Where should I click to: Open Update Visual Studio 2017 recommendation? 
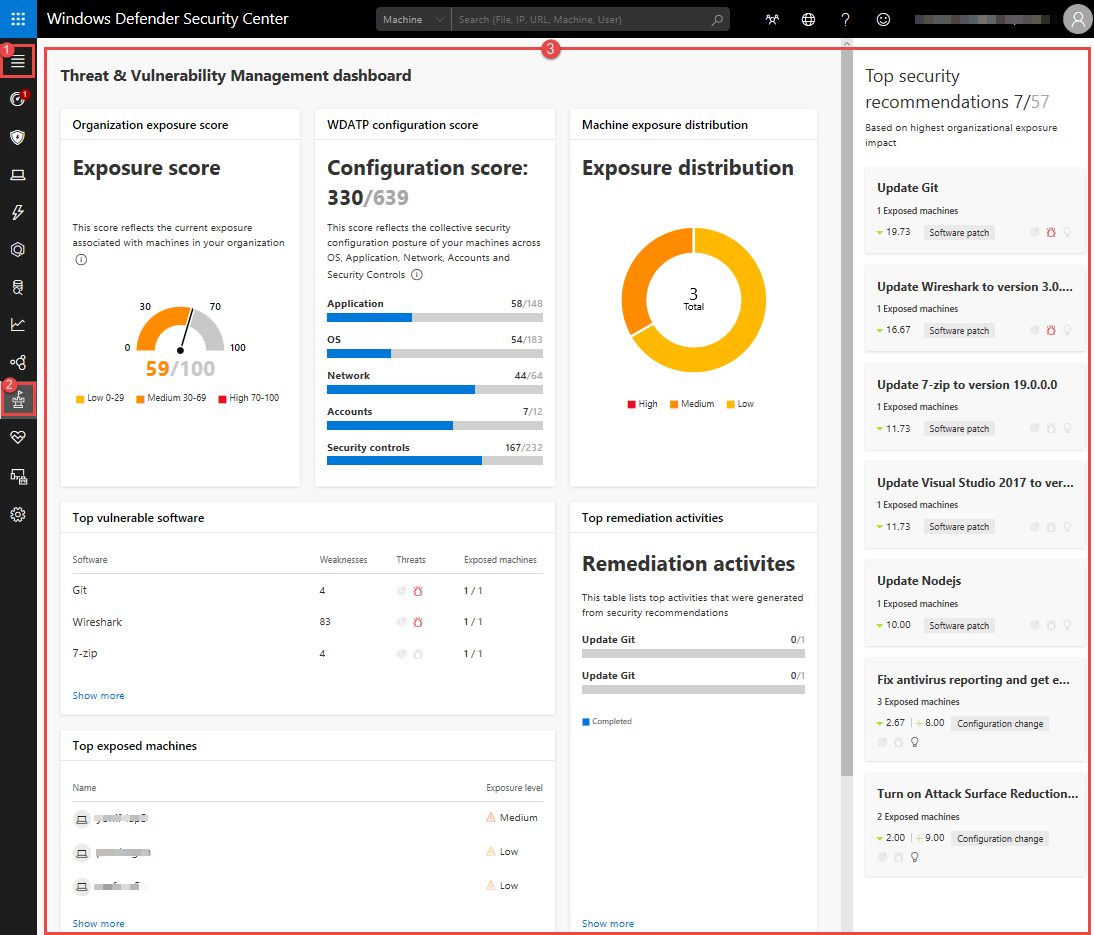(x=975, y=504)
